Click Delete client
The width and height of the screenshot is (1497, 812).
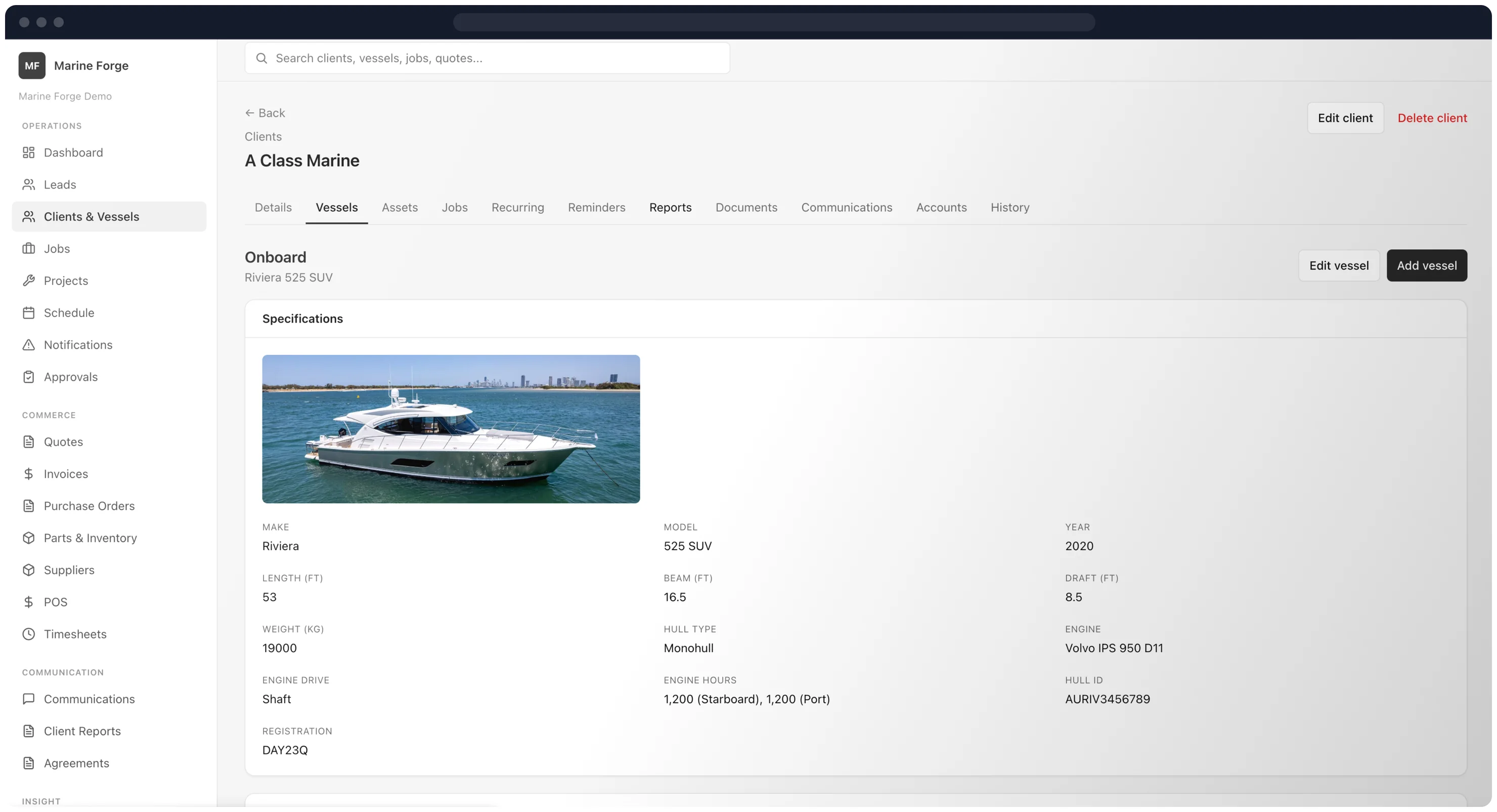click(x=1432, y=118)
